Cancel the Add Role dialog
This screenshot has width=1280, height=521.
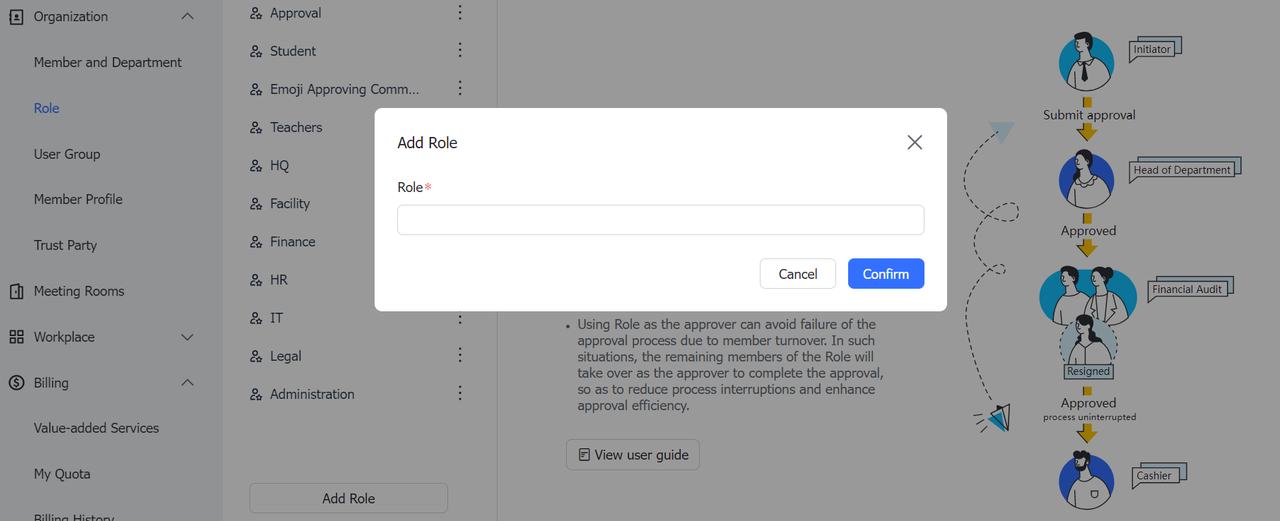[797, 274]
